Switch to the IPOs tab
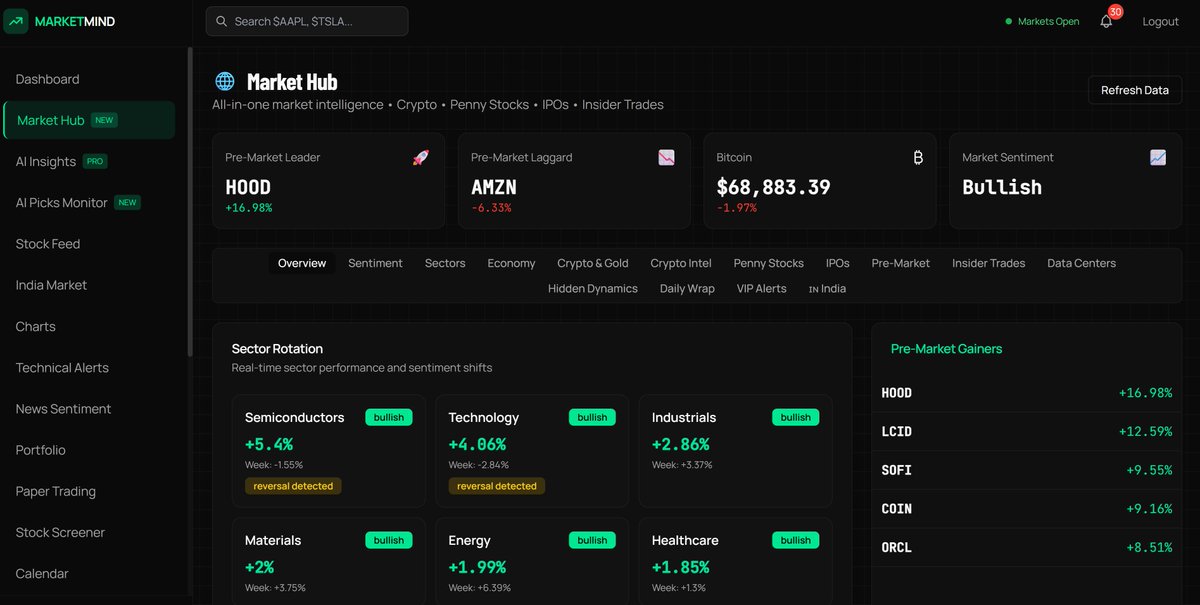1200x605 pixels. [x=837, y=263]
